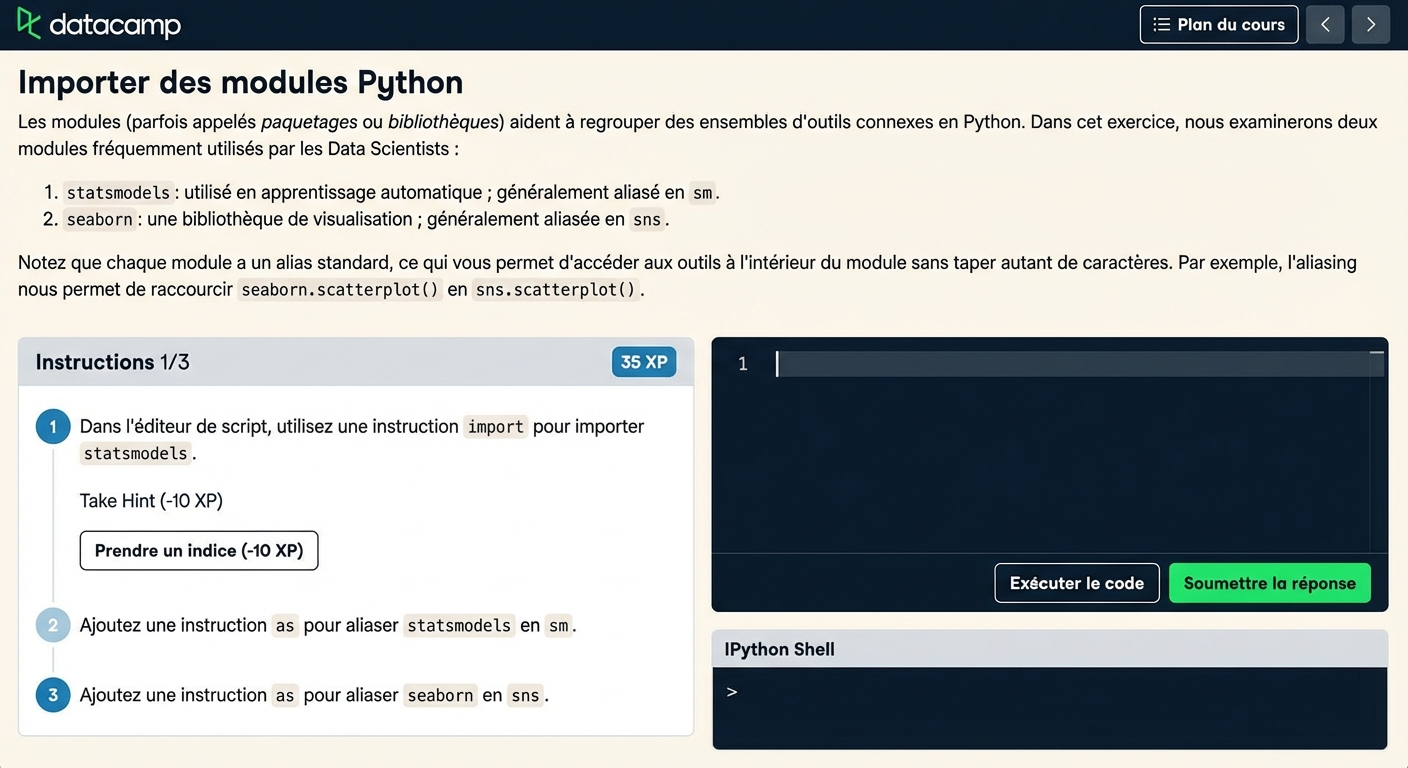The width and height of the screenshot is (1408, 768).
Task: Submit with Soumettre la réponse button
Action: coord(1269,583)
